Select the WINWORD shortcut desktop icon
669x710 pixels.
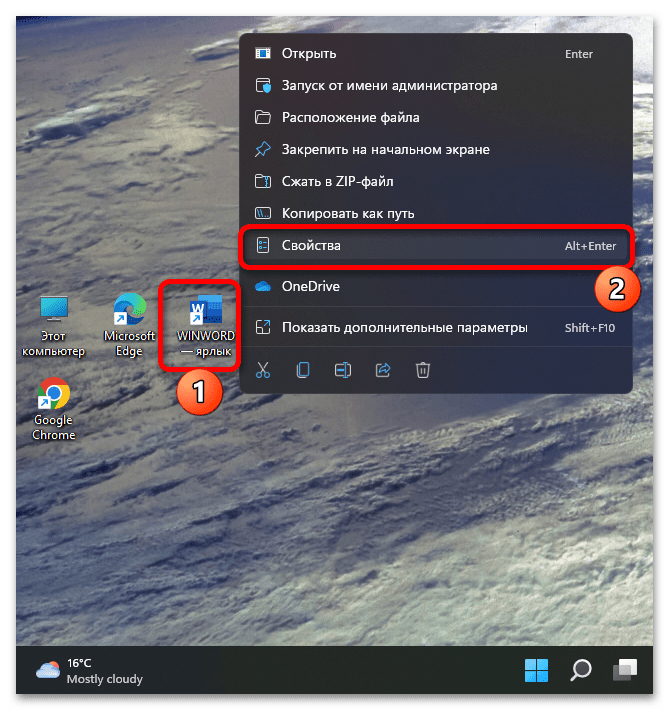pos(205,326)
